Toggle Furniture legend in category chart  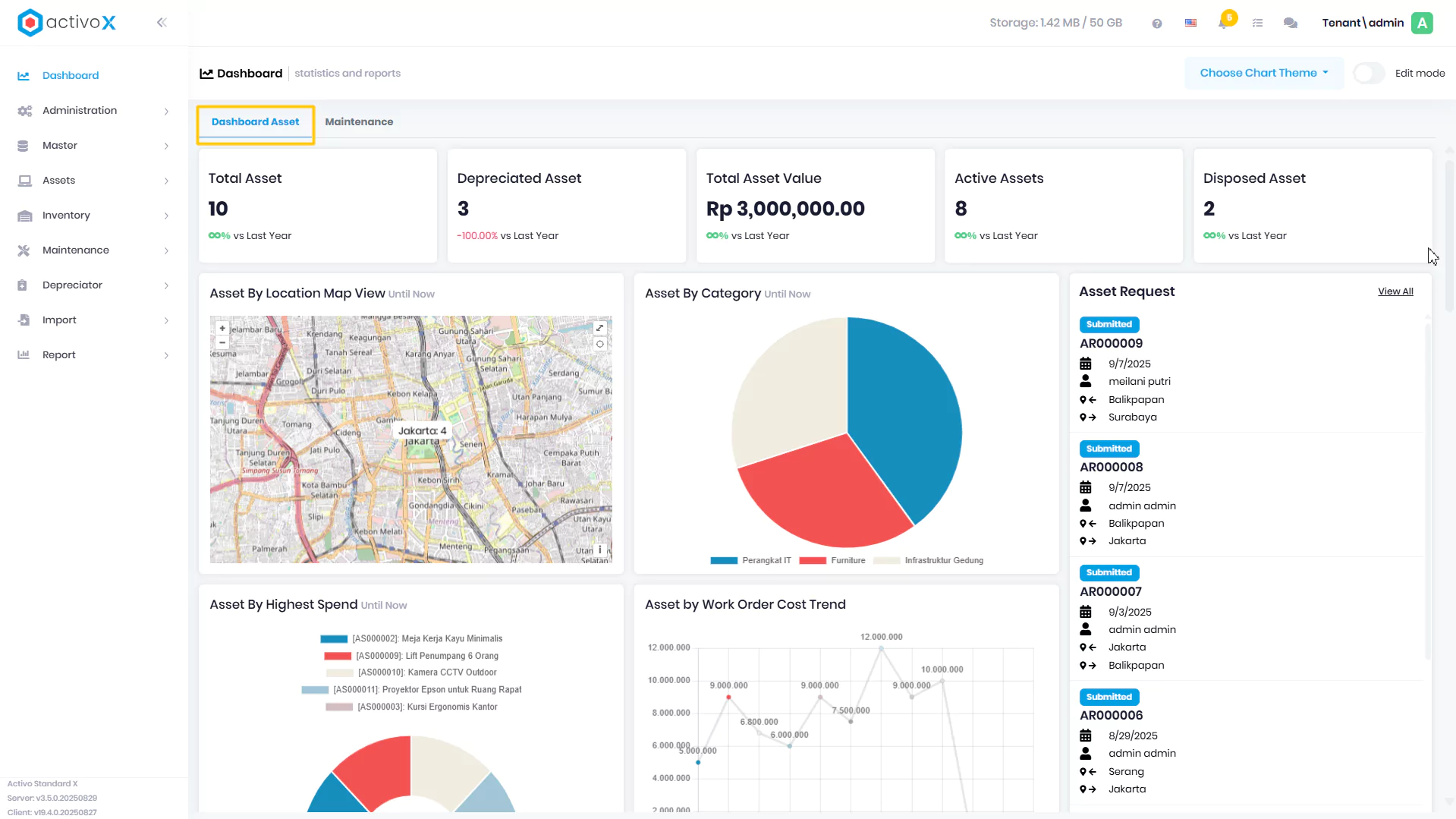[x=832, y=560]
